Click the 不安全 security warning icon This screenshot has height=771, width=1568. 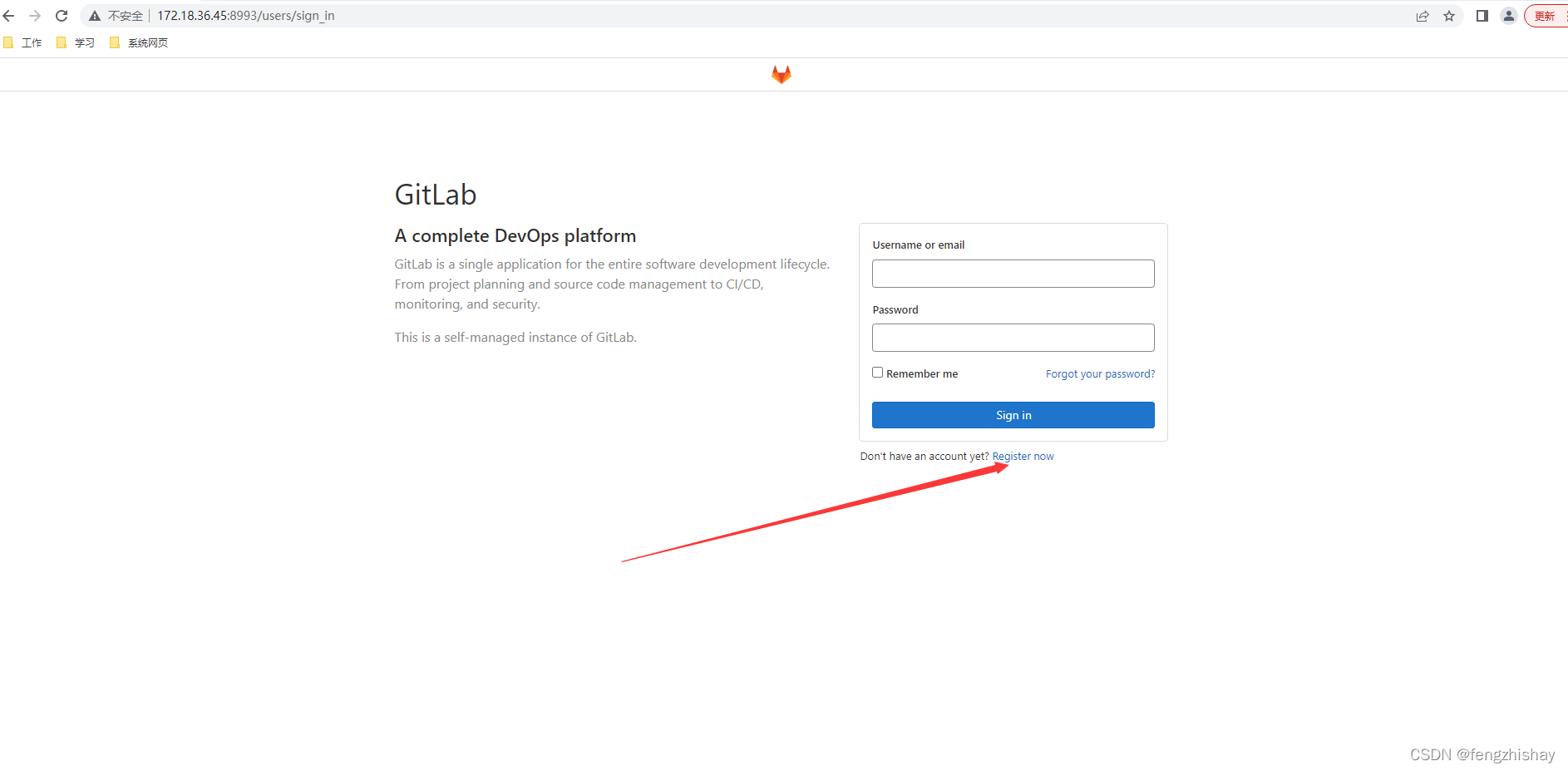[x=94, y=15]
